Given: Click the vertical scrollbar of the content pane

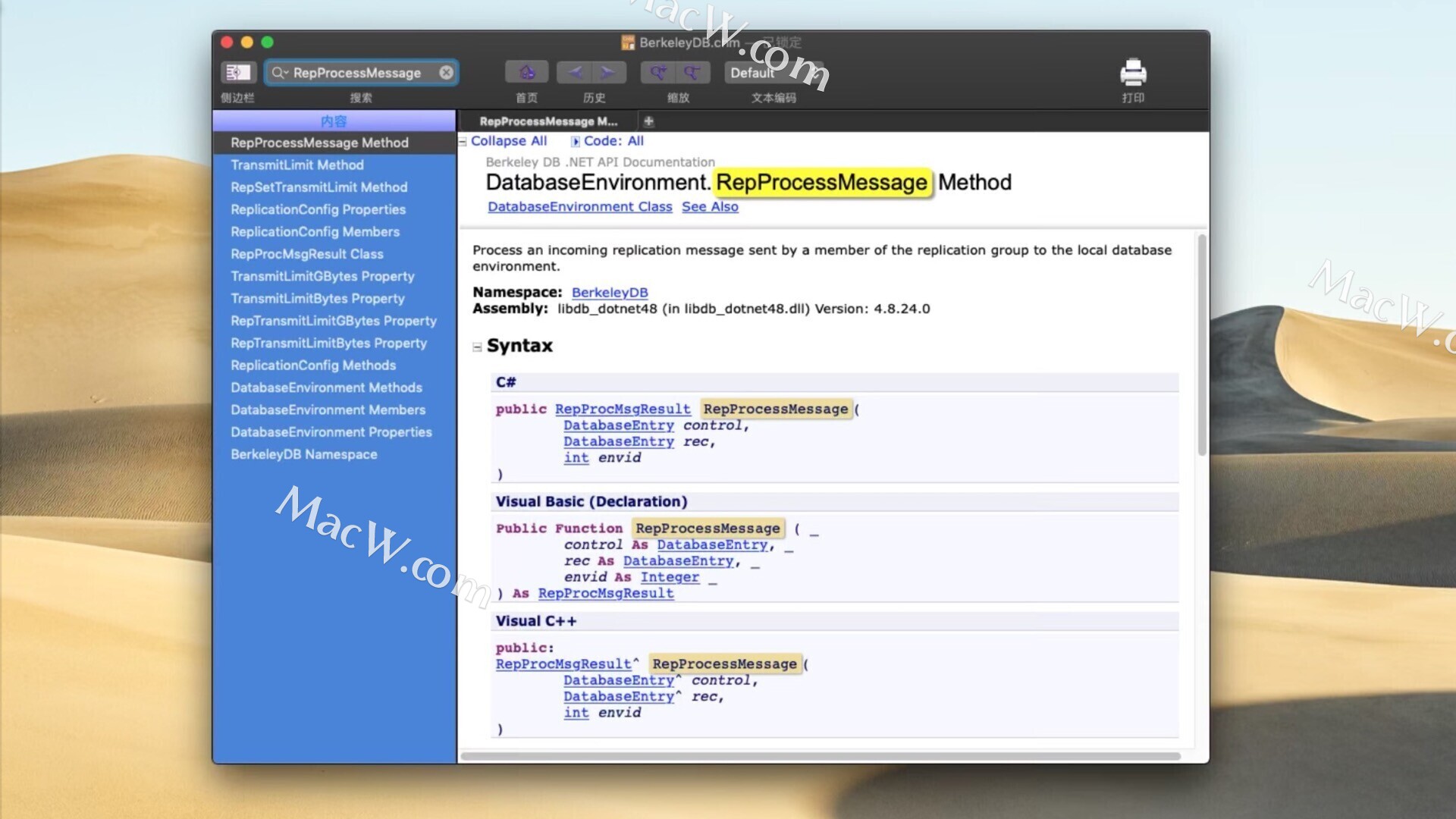Looking at the screenshot, I should (1202, 345).
